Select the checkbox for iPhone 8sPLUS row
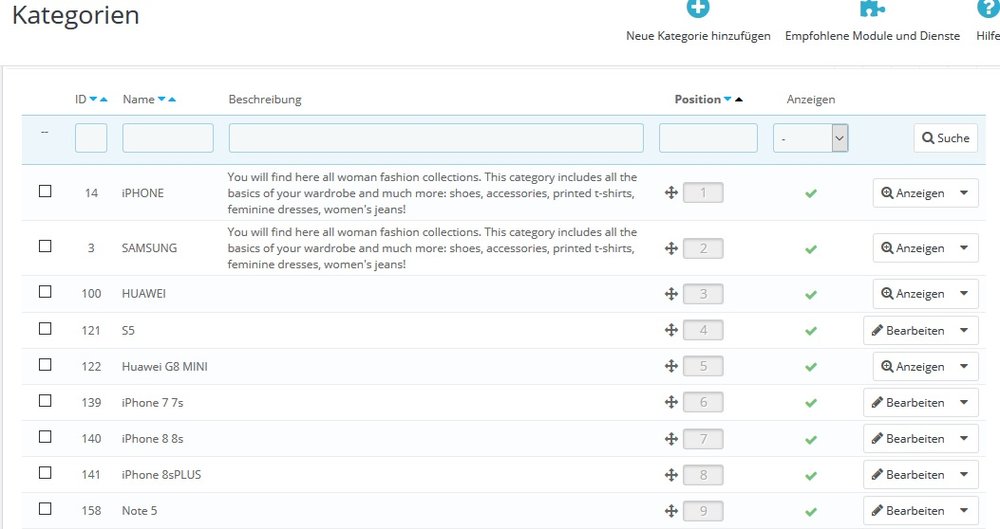1000x529 pixels. pyautogui.click(x=45, y=473)
